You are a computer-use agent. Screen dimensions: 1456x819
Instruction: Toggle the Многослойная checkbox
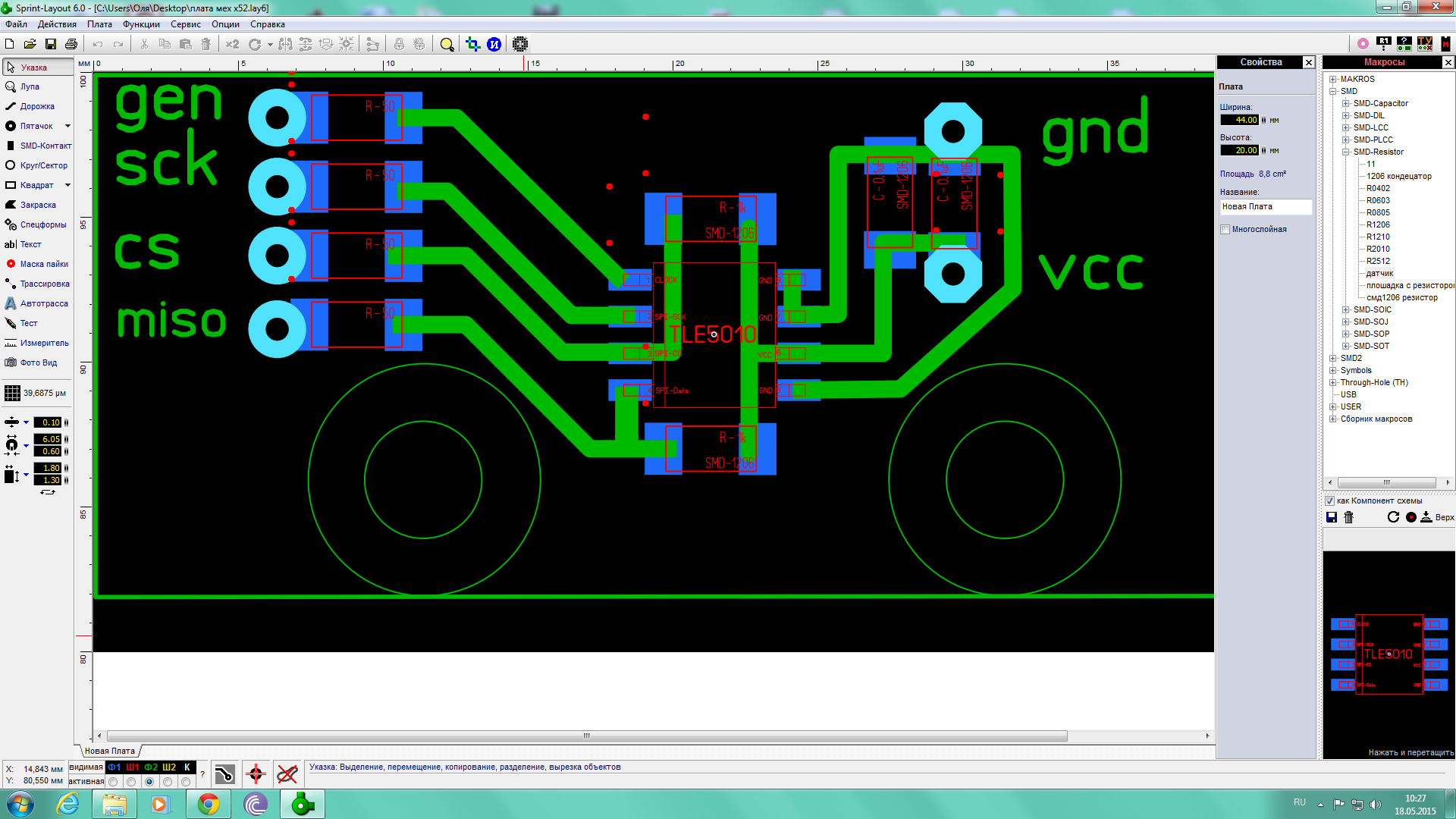1225,230
